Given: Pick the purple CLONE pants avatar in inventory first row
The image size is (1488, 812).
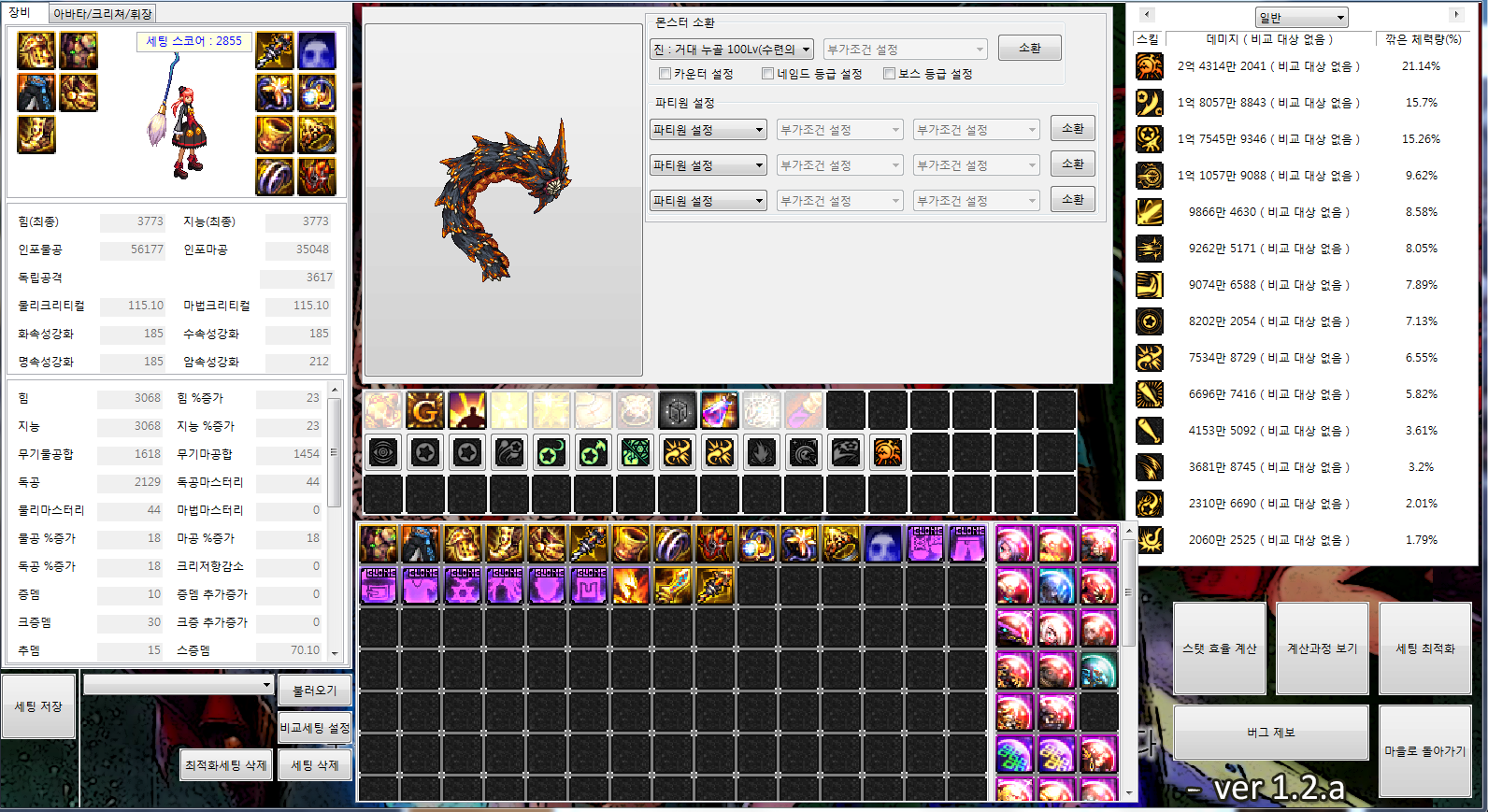Looking at the screenshot, I should (x=967, y=544).
